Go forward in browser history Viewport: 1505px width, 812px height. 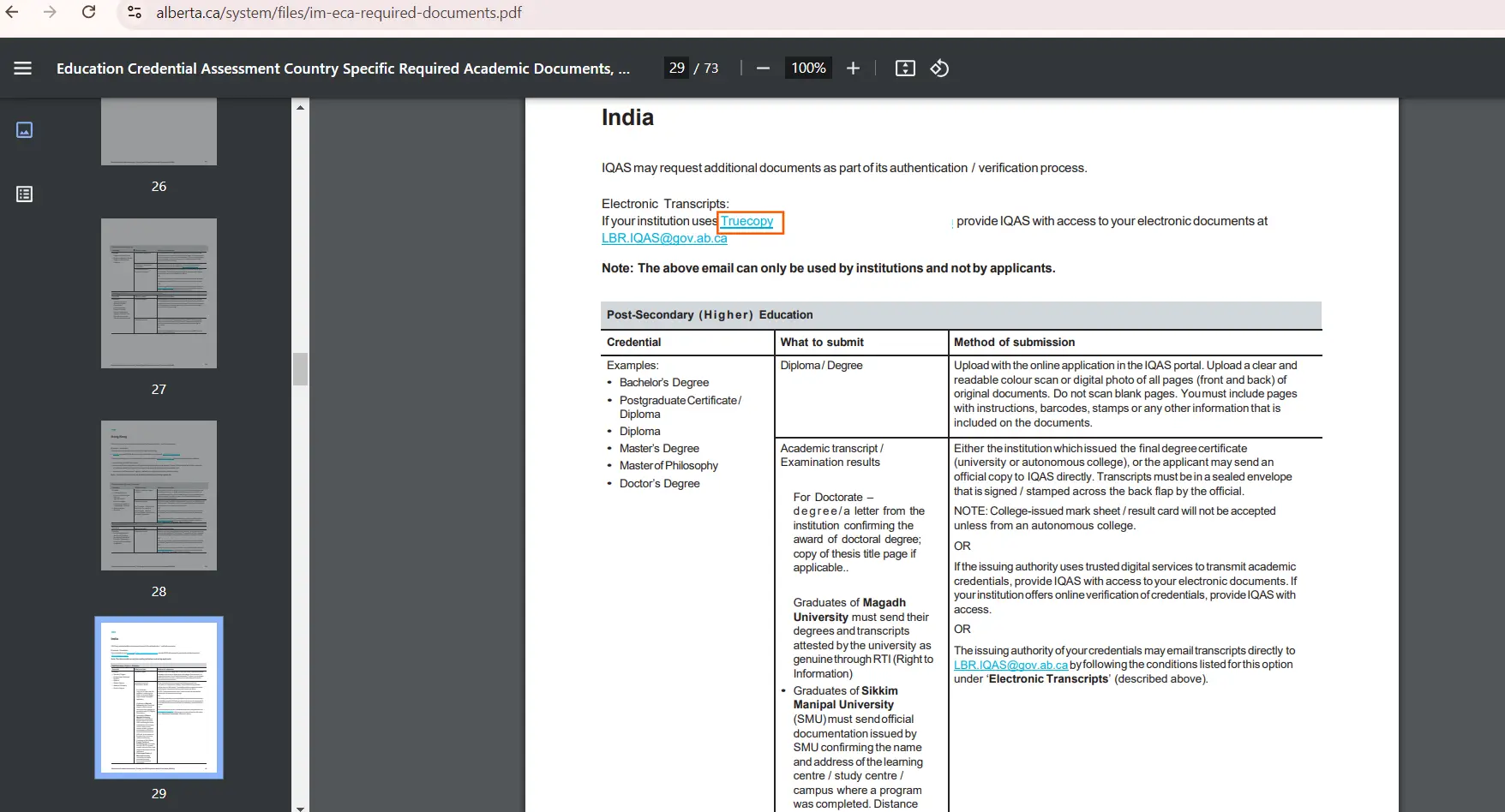[x=50, y=12]
